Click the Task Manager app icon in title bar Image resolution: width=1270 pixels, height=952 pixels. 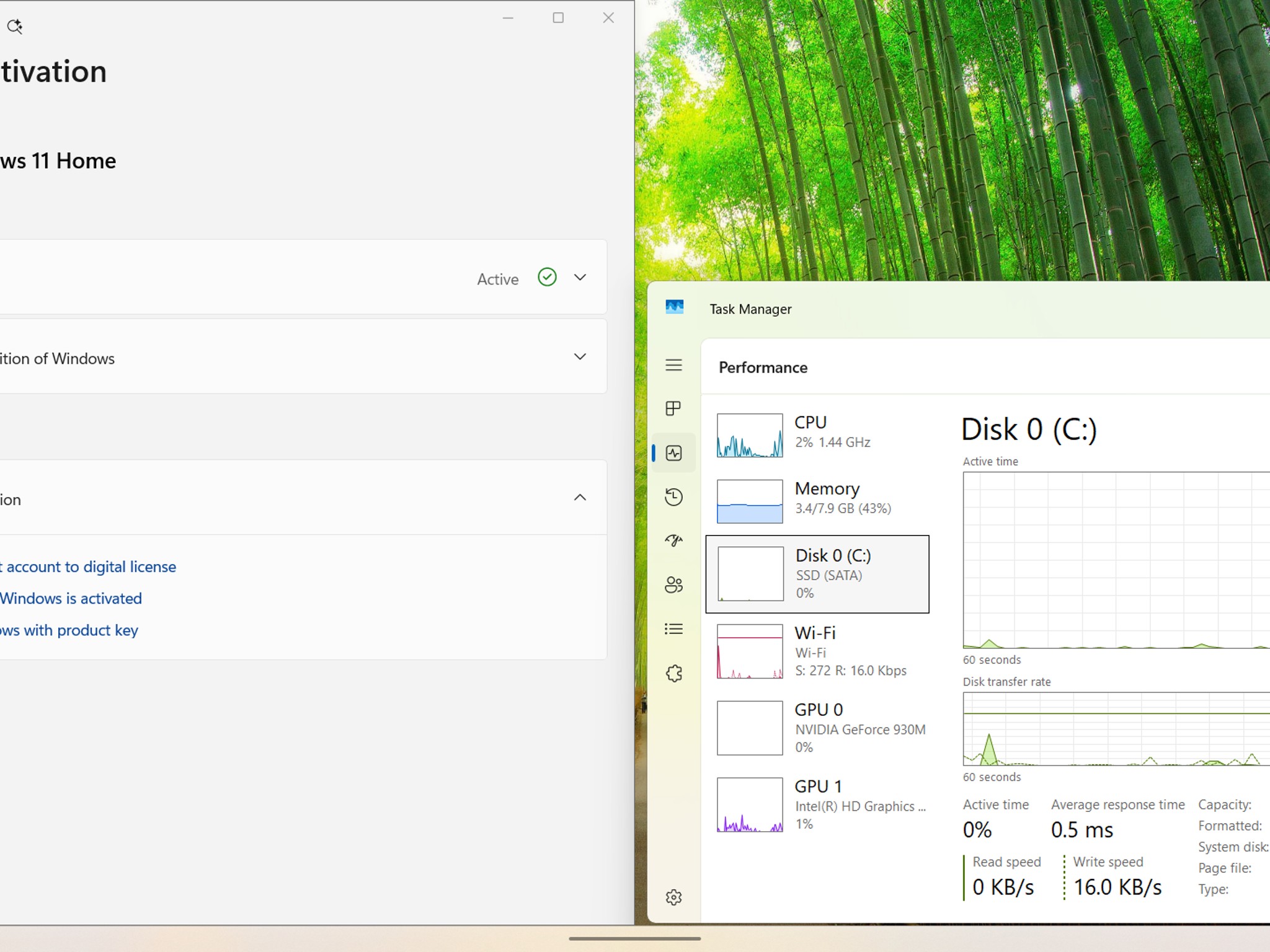(674, 307)
